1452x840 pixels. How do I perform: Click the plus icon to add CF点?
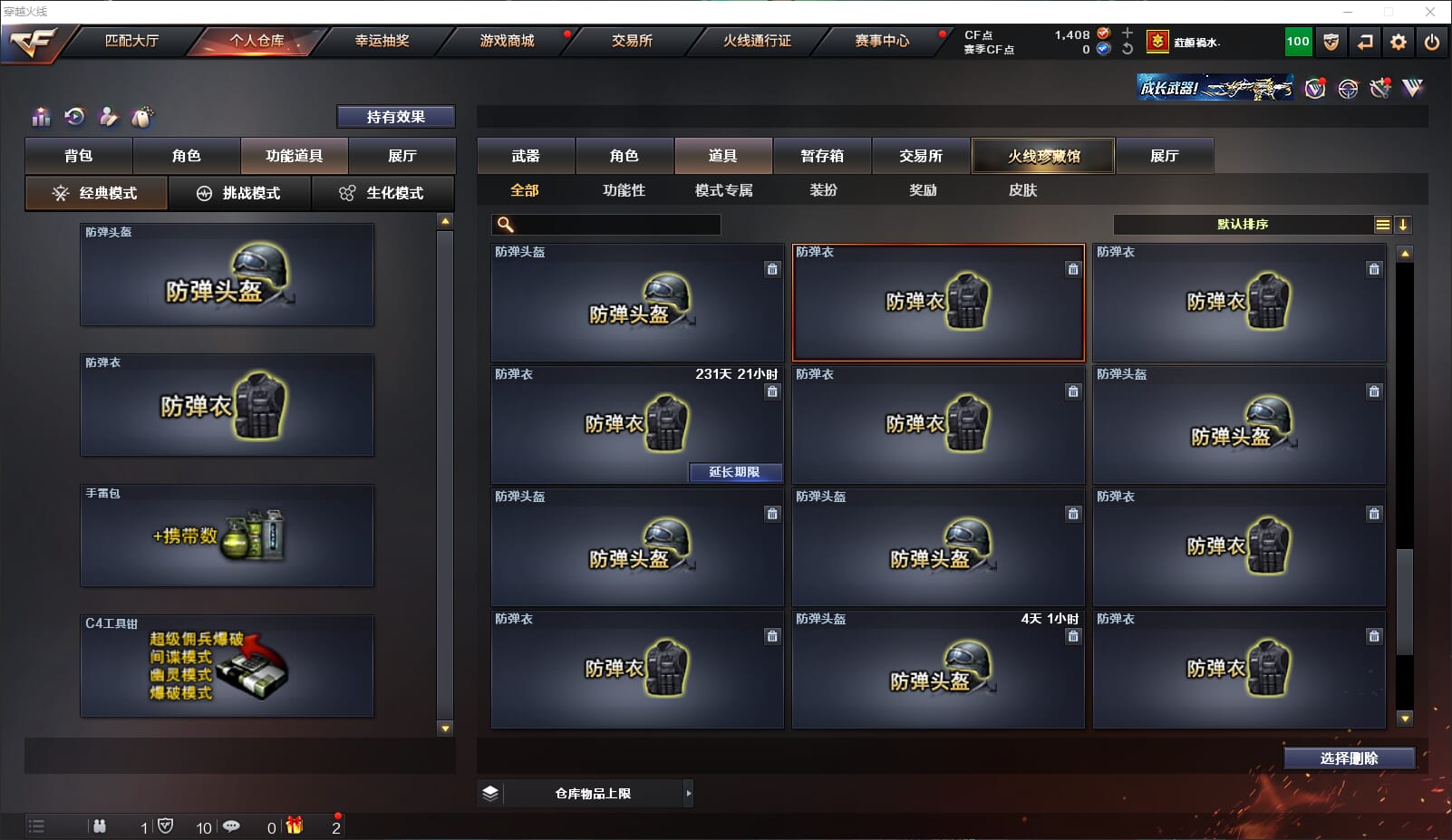(x=1128, y=34)
